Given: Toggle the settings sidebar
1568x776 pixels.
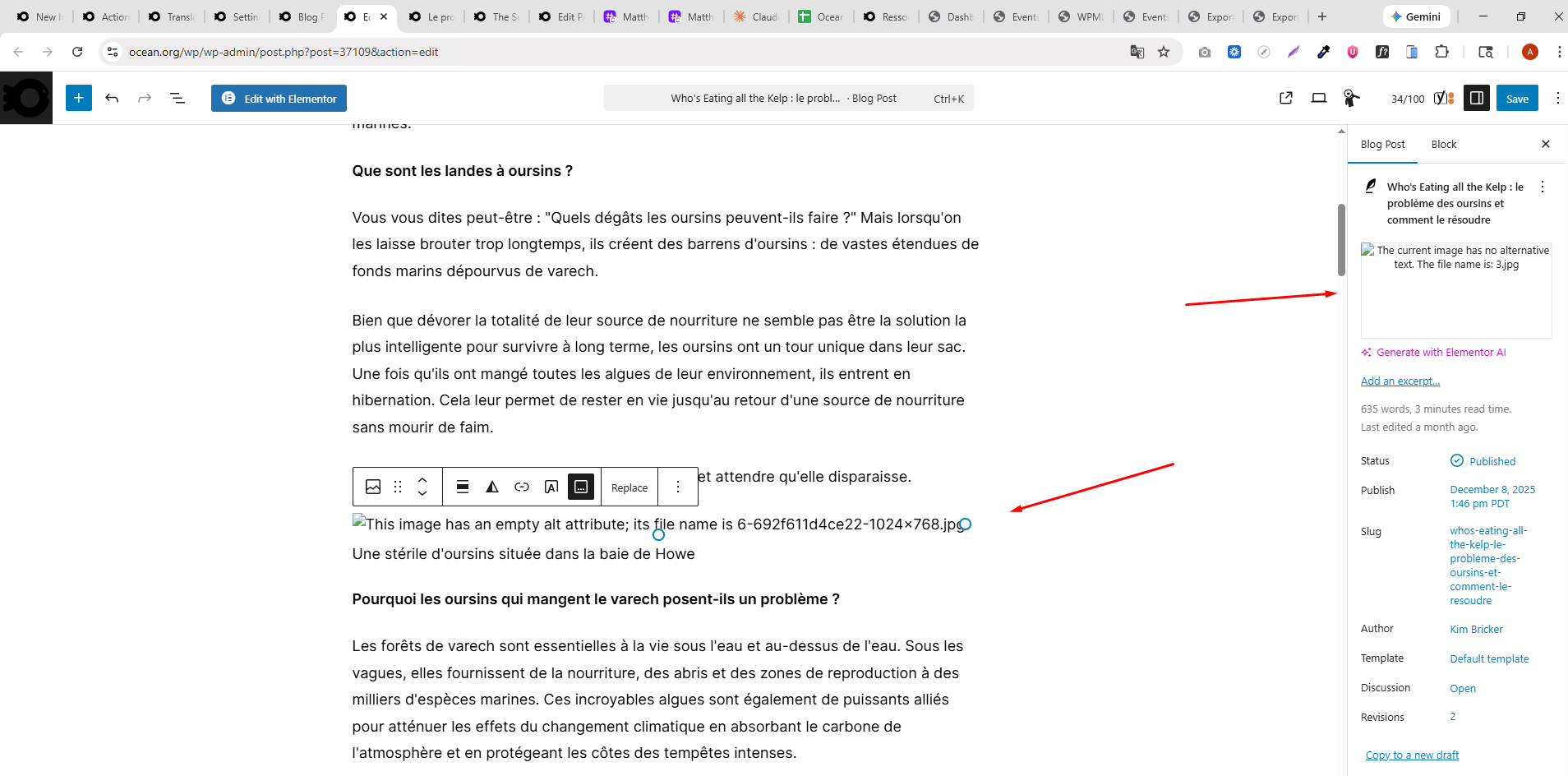Looking at the screenshot, I should pos(1477,99).
